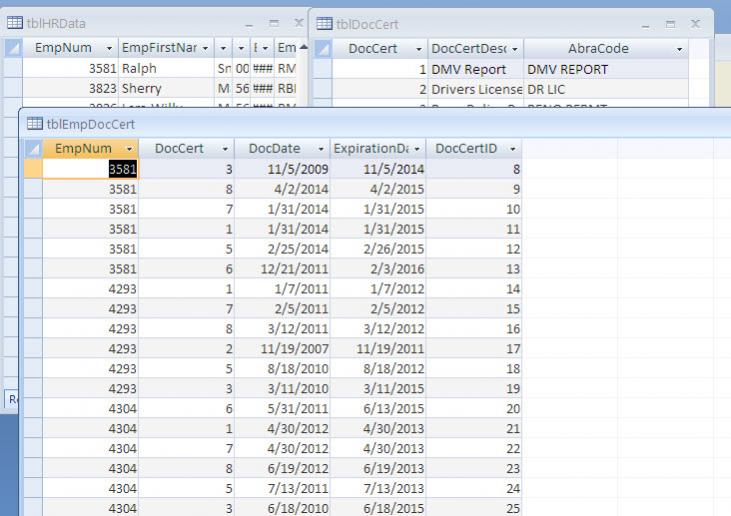Image resolution: width=731 pixels, height=516 pixels.
Task: Click the DMV Report cell in tblDocCert
Action: [x=469, y=69]
